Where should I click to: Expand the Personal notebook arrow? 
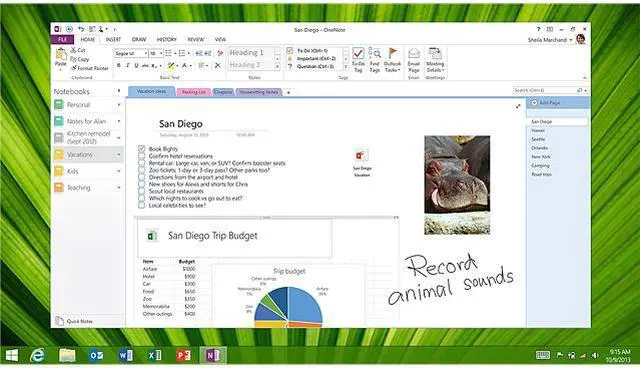[119, 105]
